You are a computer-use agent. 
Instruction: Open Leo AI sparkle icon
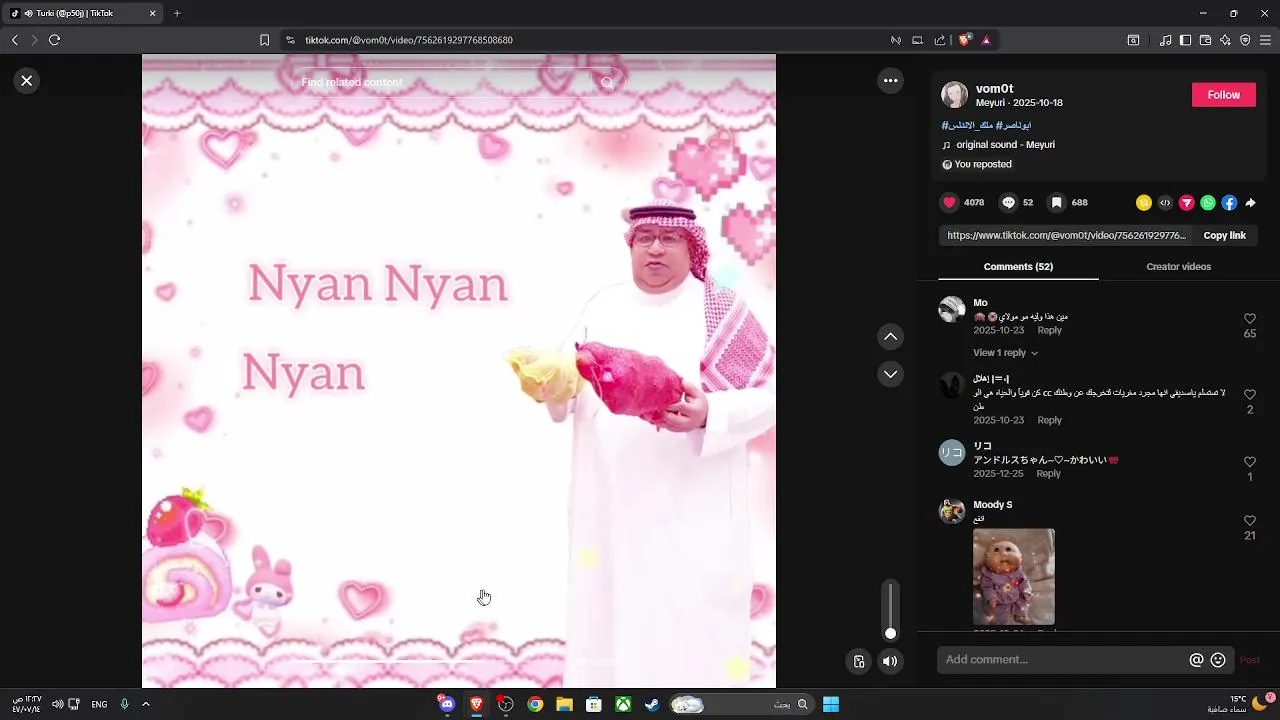[x=1225, y=40]
